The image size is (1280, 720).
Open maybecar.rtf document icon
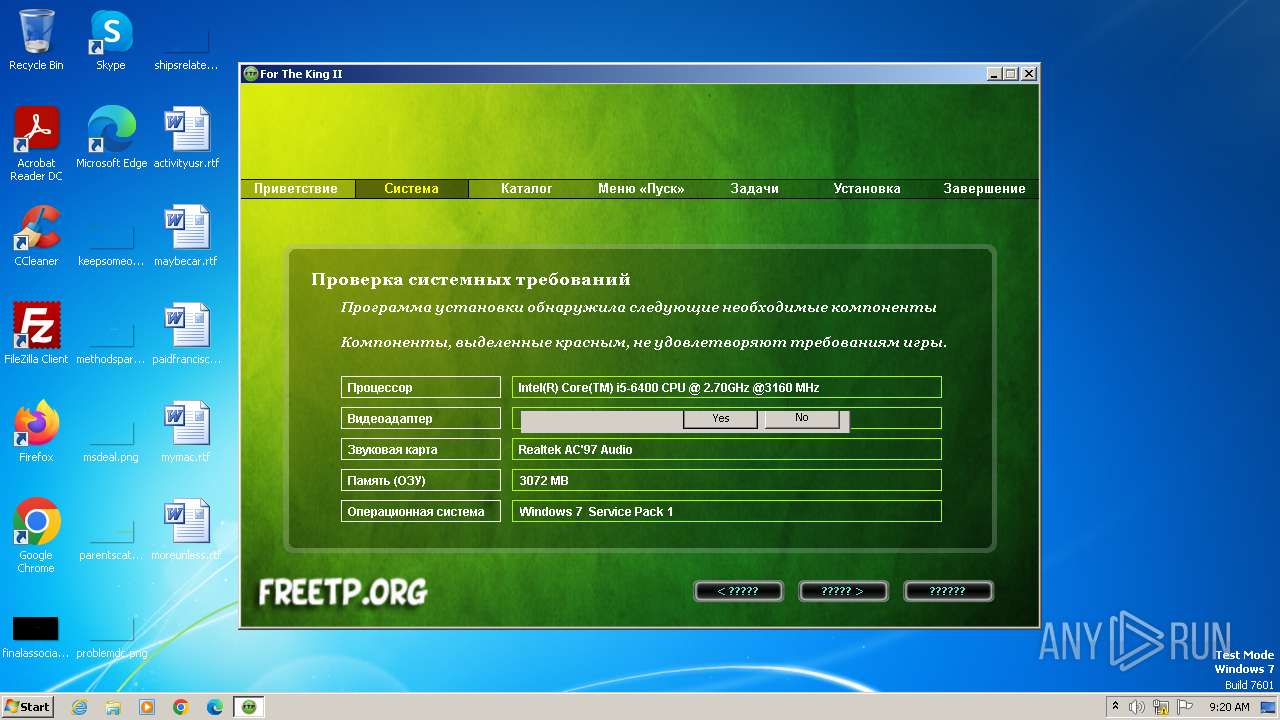pyautogui.click(x=186, y=236)
